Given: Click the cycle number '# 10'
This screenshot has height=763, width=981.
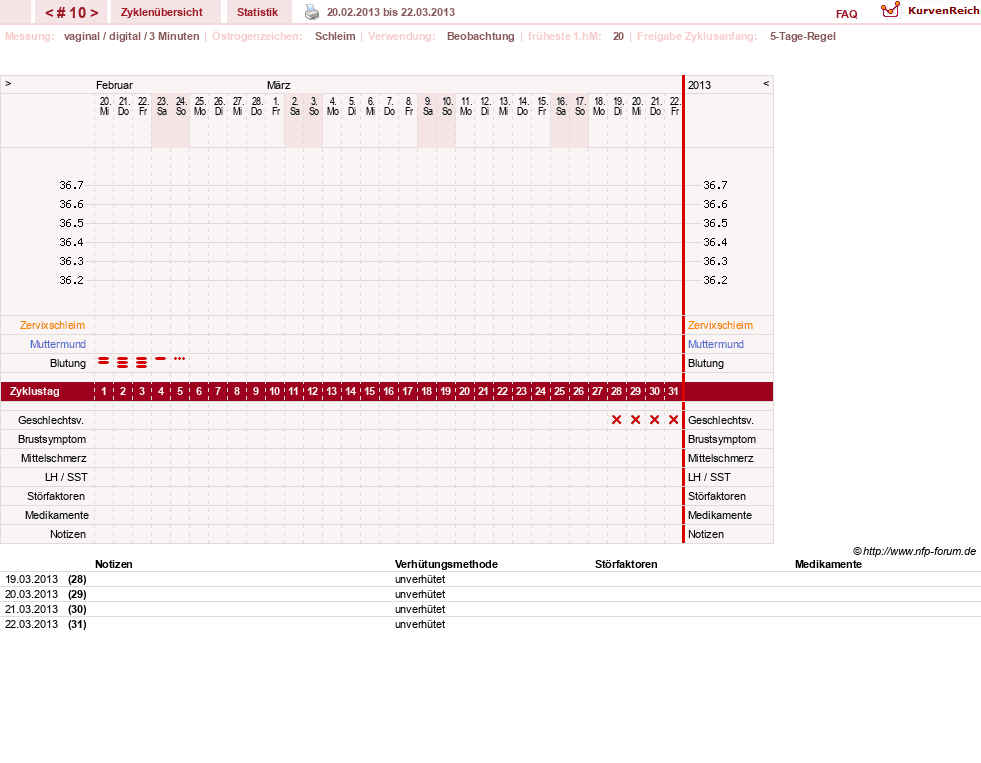Looking at the screenshot, I should point(71,13).
